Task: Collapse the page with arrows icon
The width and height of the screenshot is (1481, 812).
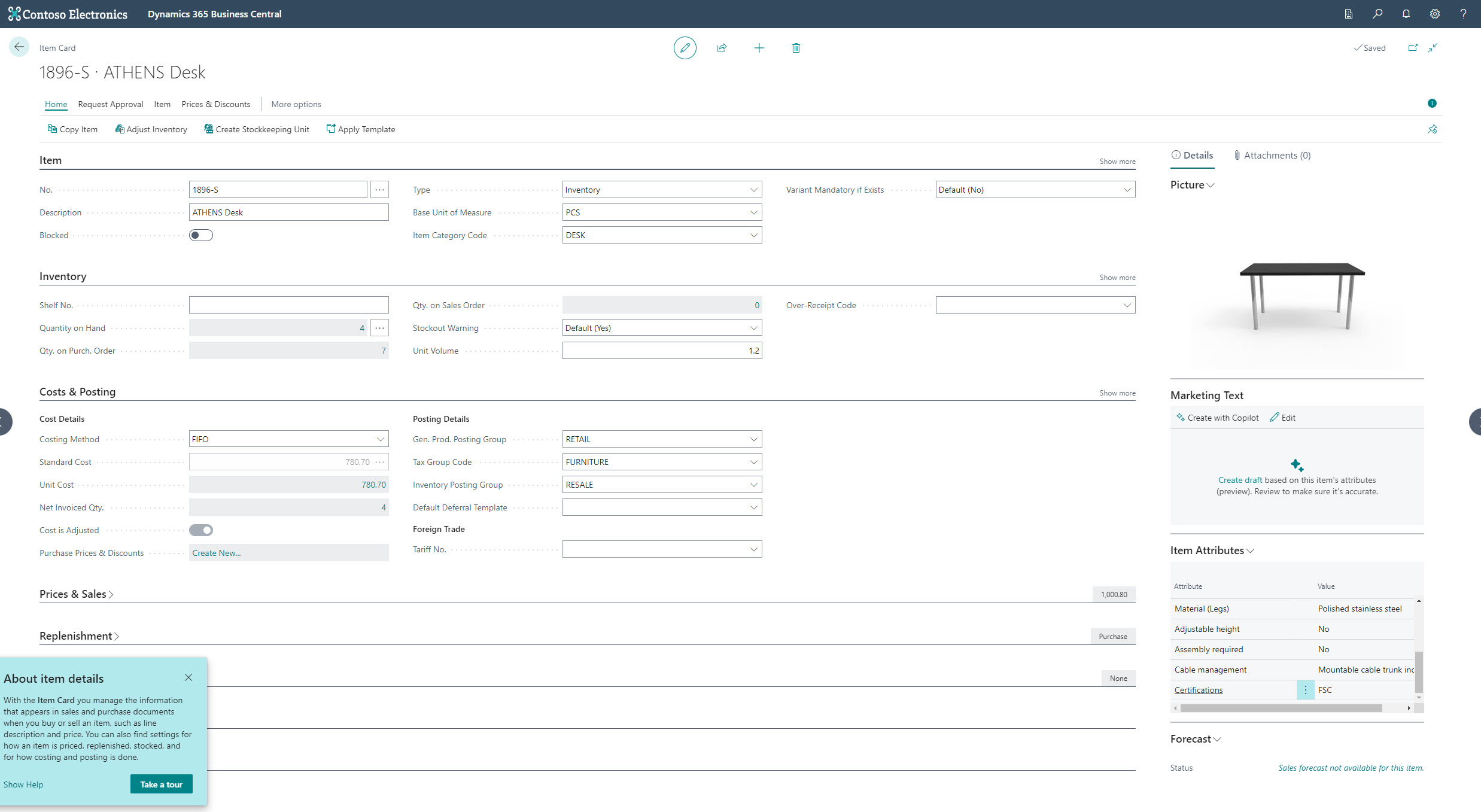Action: coord(1433,48)
